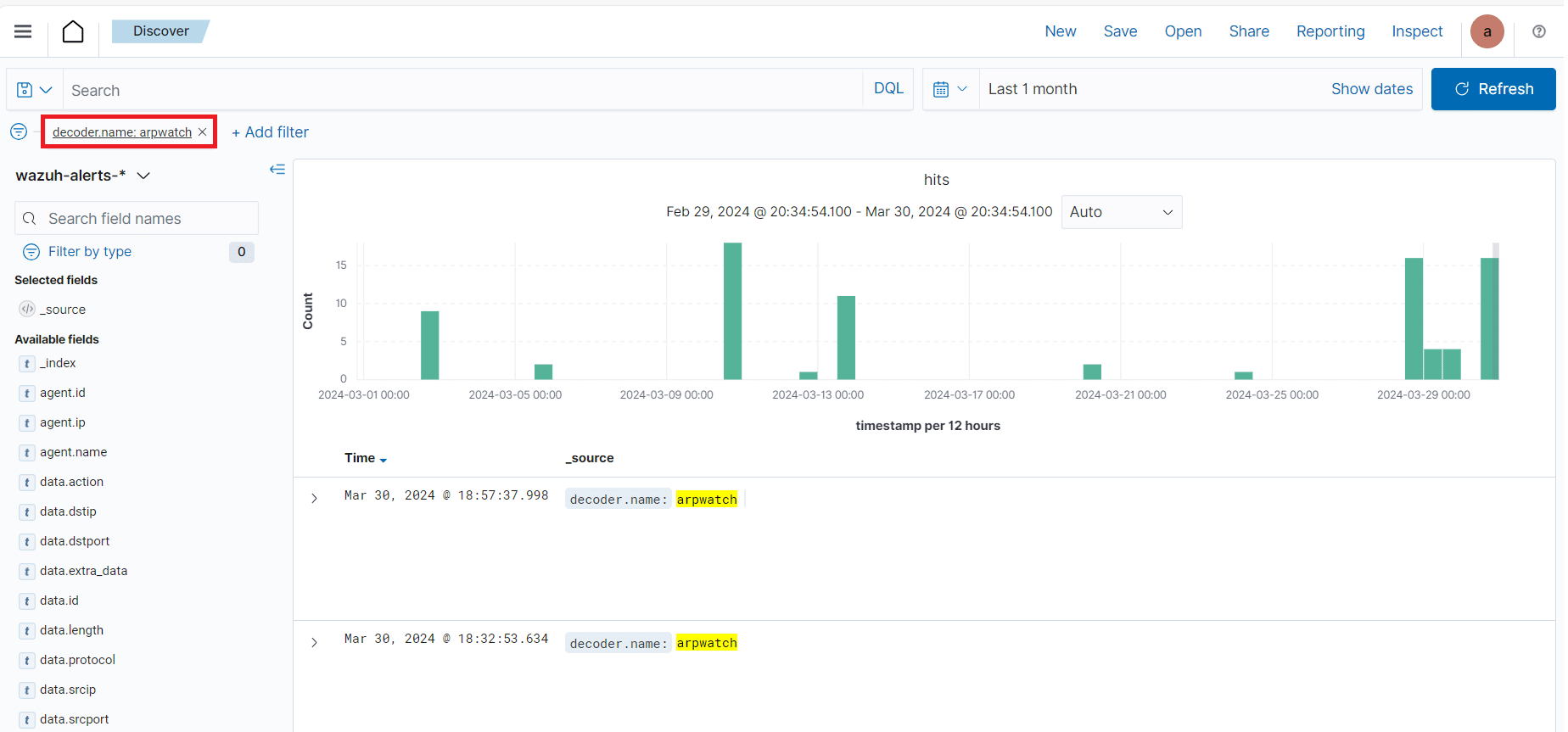Viewport: 1568px width, 732px height.
Task: Click the Refresh button
Action: tap(1492, 89)
